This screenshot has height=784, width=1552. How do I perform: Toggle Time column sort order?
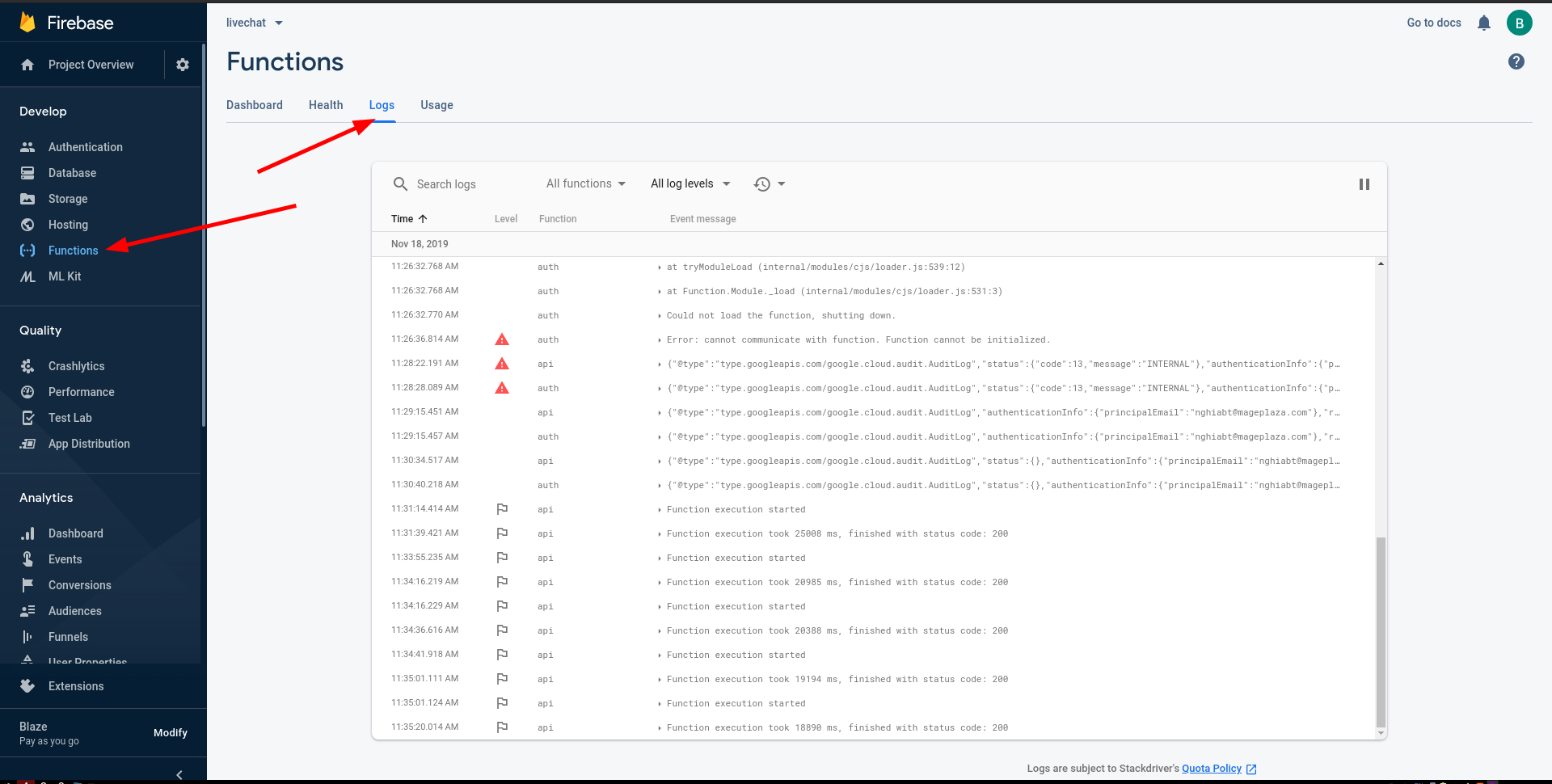[409, 219]
